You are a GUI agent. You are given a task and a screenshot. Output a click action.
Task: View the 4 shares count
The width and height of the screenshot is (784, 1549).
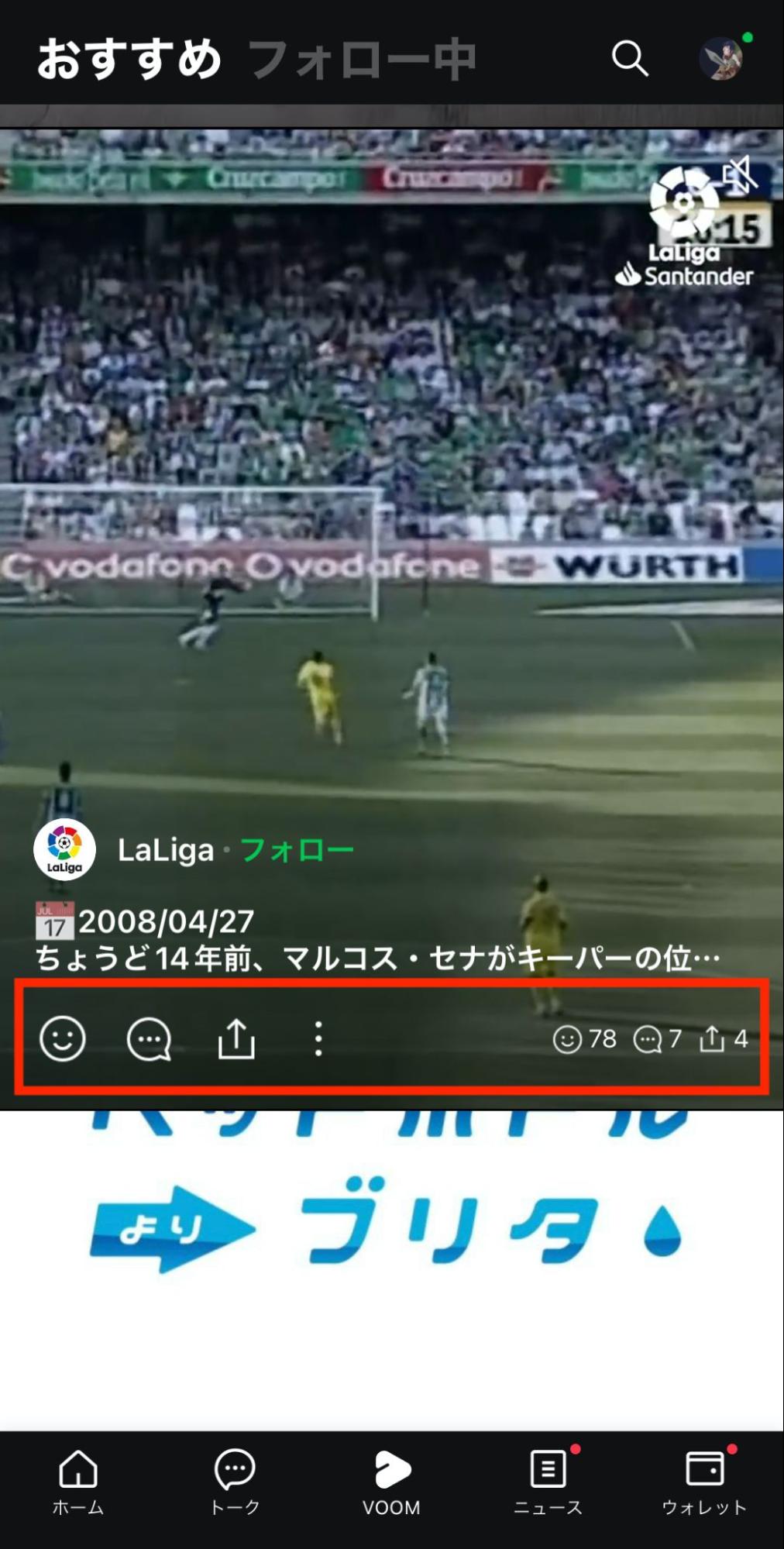(724, 1038)
